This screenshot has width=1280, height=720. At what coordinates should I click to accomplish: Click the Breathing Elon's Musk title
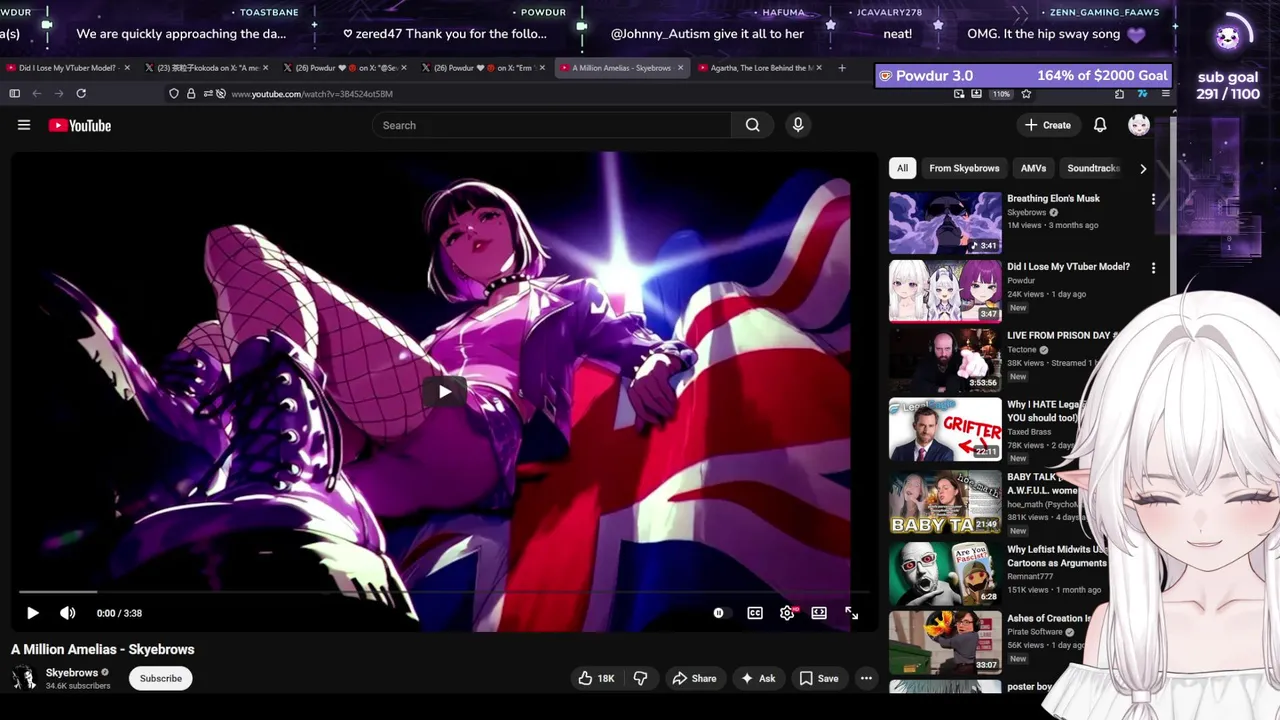tap(1053, 198)
